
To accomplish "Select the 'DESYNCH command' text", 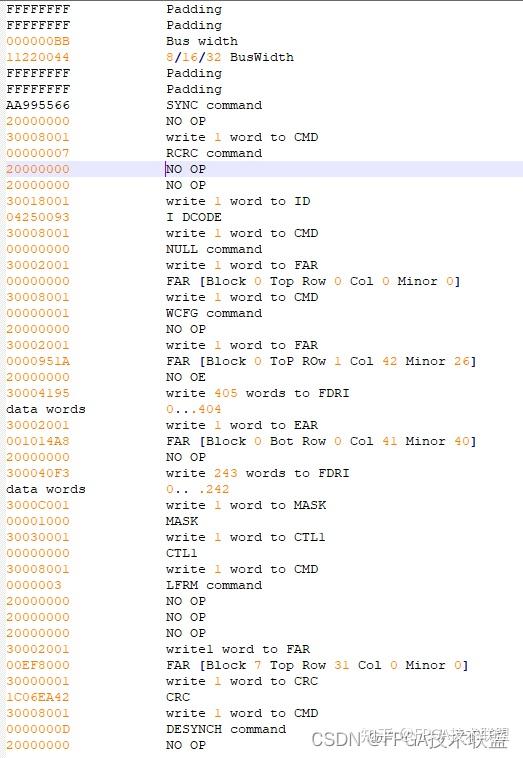I will coord(226,729).
